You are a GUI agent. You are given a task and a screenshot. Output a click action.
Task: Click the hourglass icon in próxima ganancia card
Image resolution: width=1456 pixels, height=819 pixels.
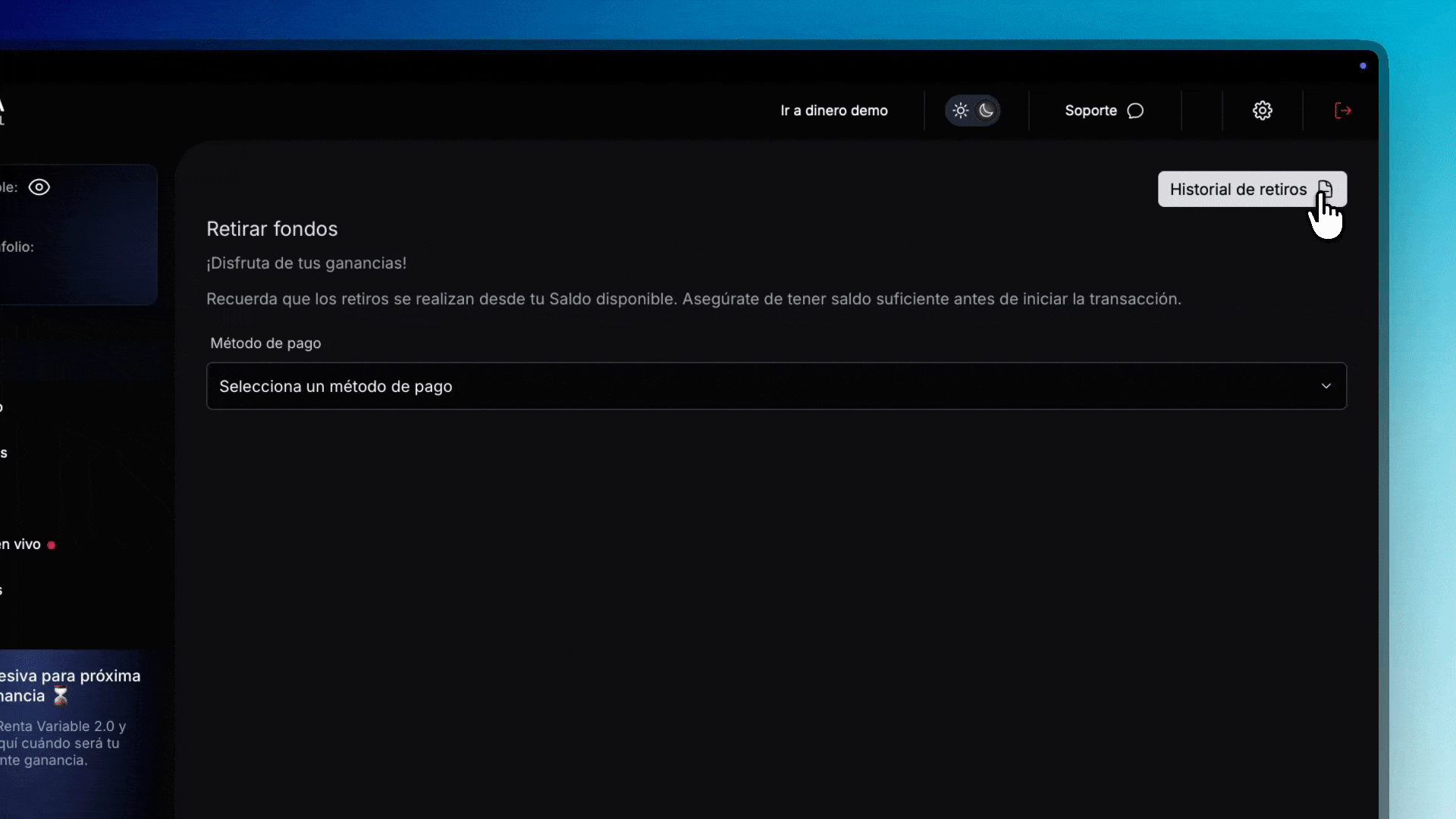[60, 696]
